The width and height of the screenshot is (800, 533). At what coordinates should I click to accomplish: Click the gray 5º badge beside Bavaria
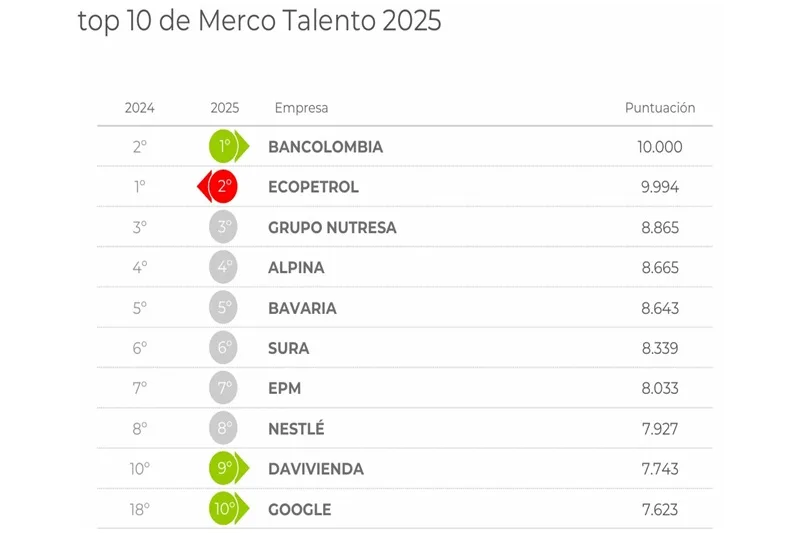(224, 308)
